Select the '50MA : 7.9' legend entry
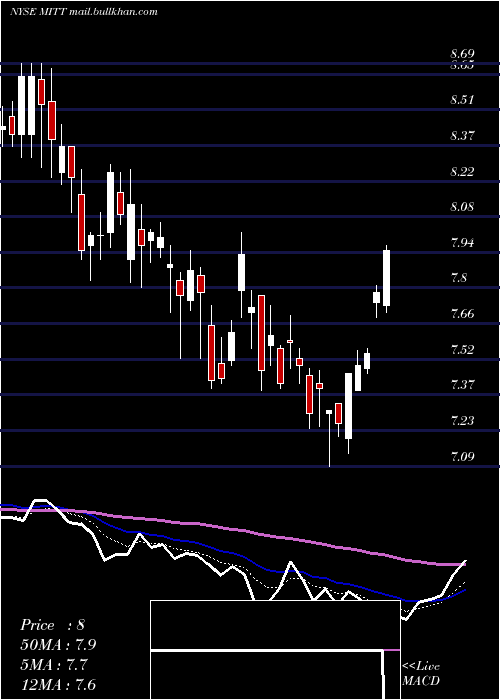The image size is (500, 700). (58, 645)
